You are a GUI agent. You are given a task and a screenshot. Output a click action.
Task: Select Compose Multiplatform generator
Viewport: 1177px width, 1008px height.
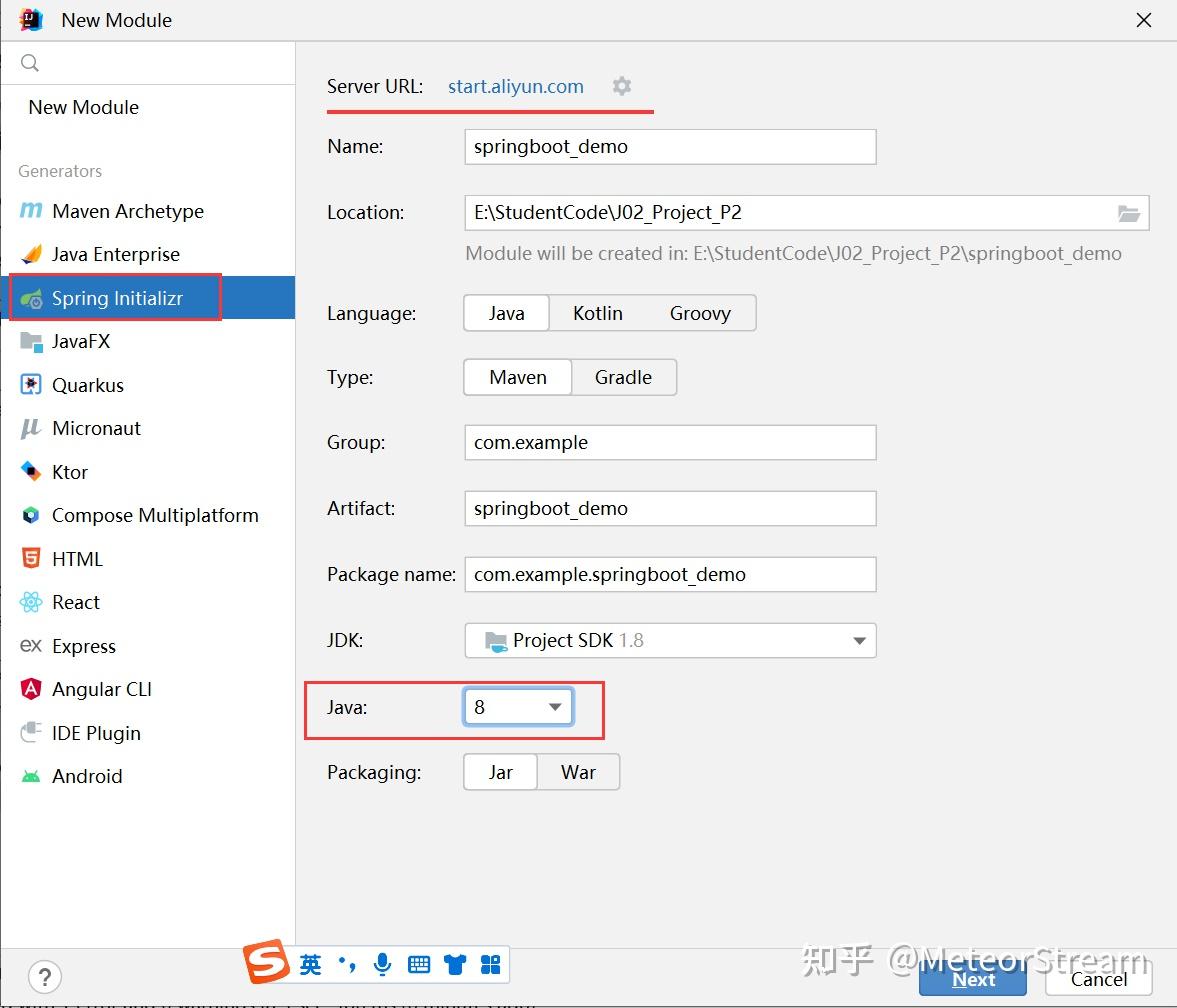(148, 516)
